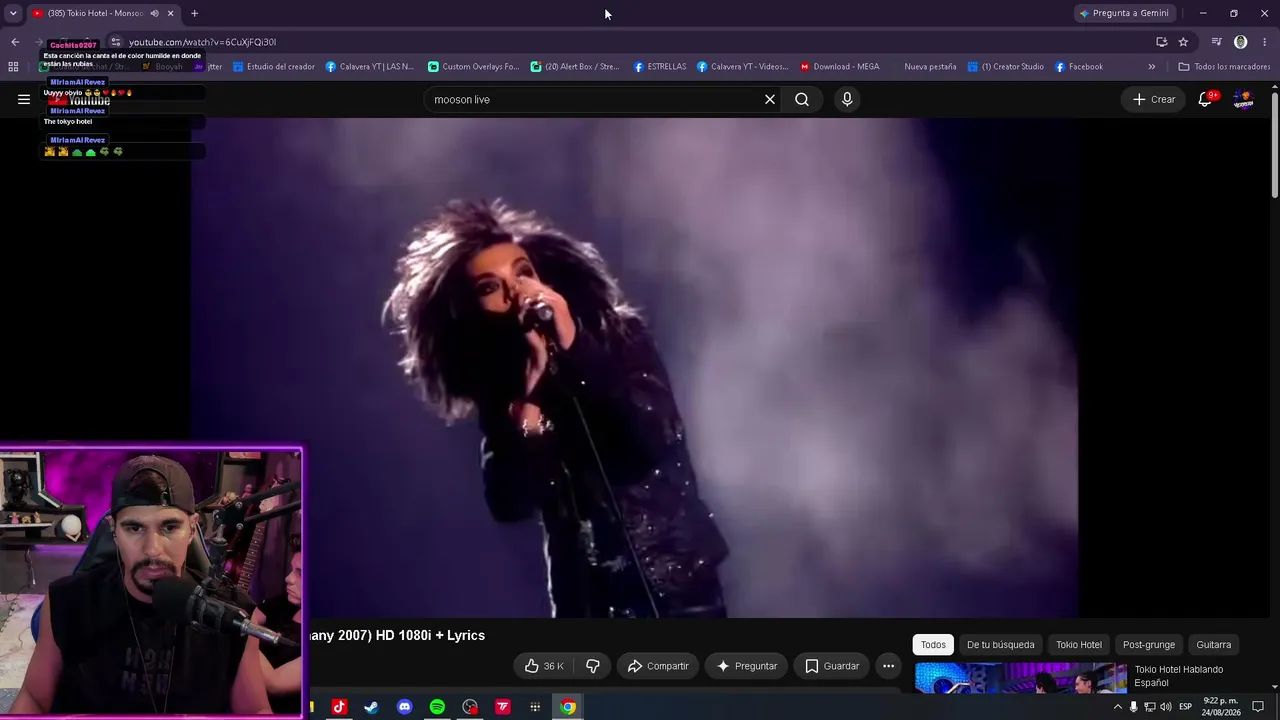
Task: Open the '(1) Creator Studio' bookmark
Action: 1006,67
